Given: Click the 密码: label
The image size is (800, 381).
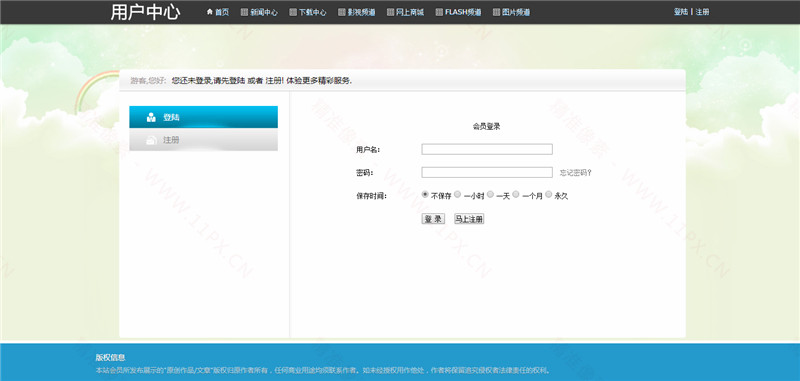Looking at the screenshot, I should 364,173.
